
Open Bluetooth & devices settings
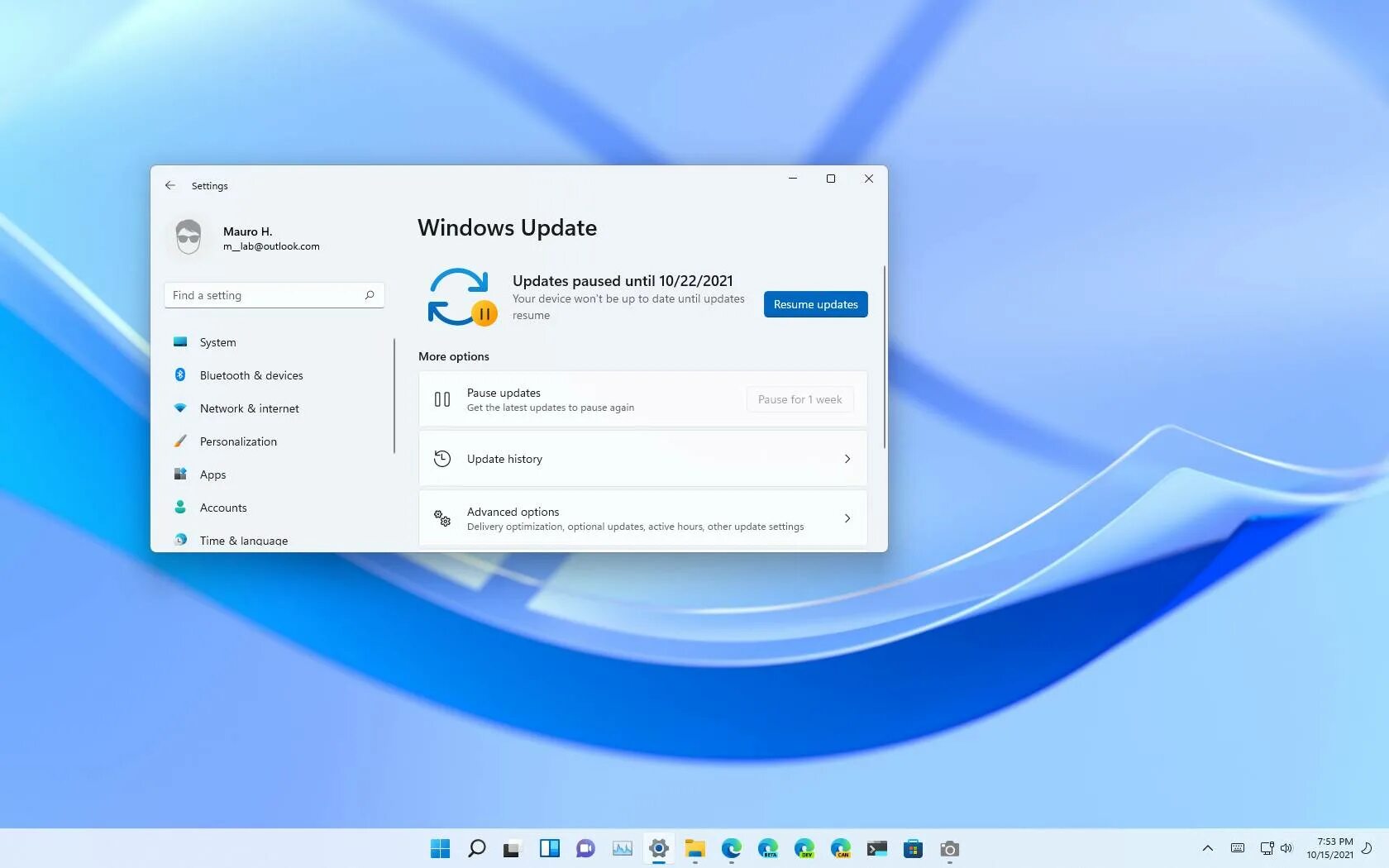181,374
